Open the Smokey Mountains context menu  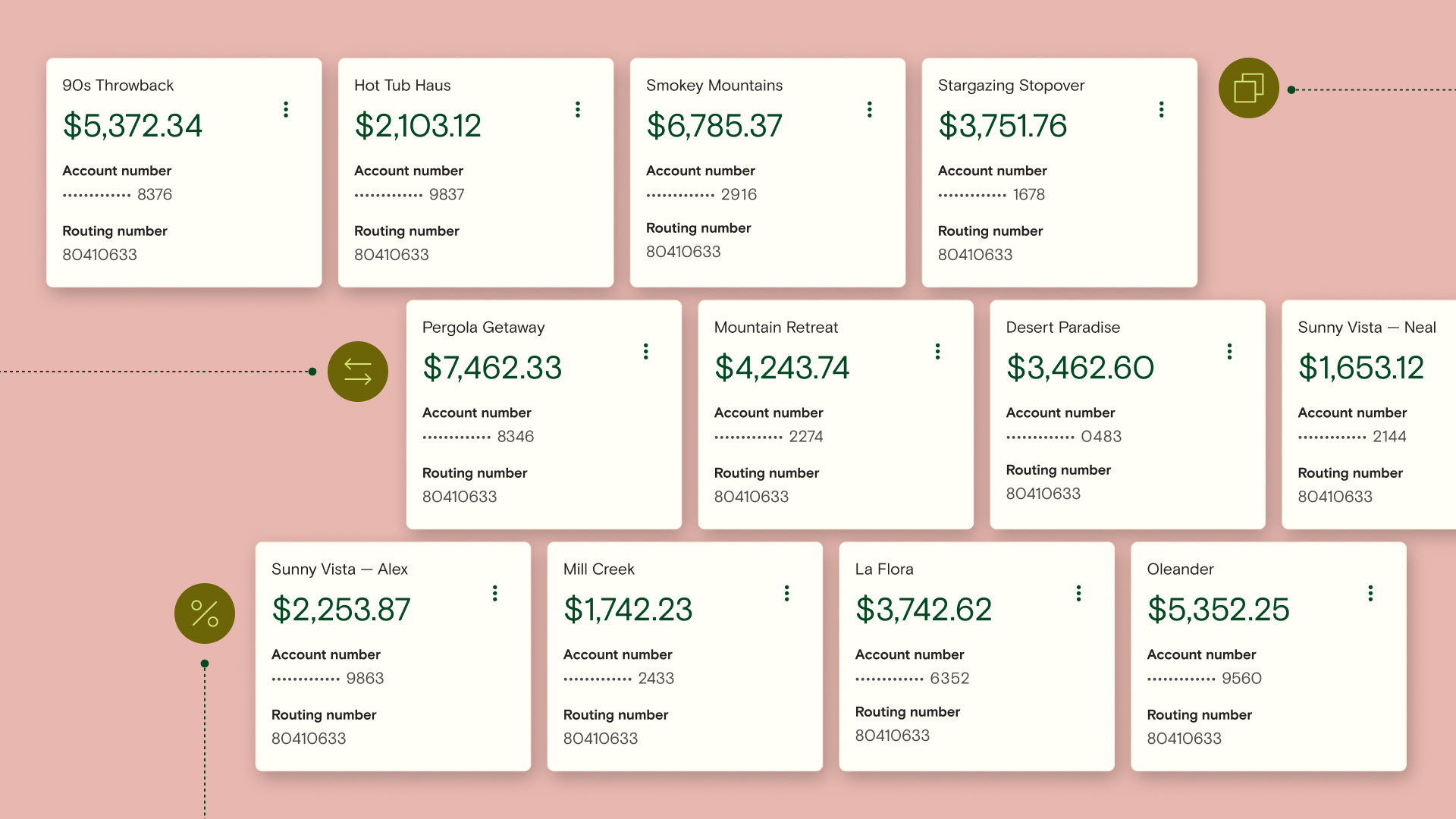[x=869, y=109]
